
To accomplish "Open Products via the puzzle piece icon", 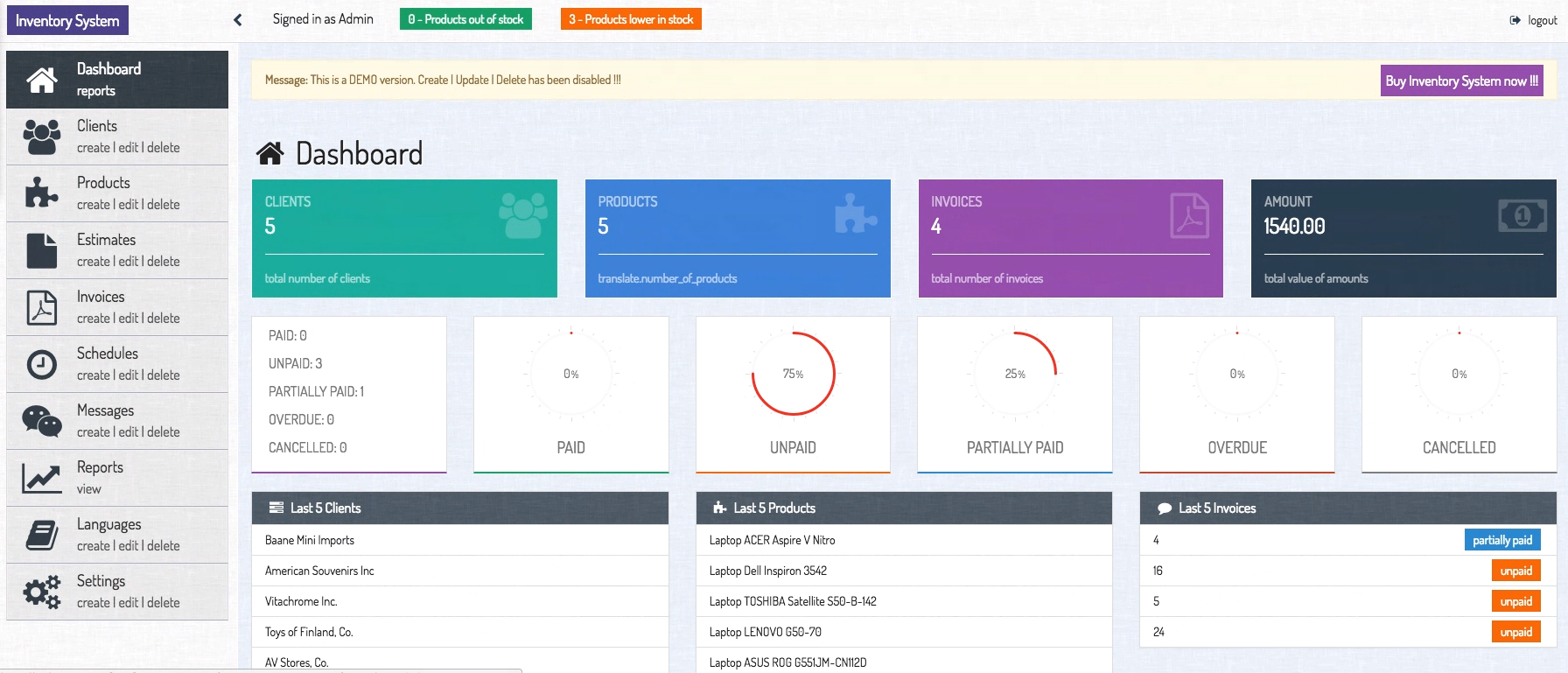I will click(x=41, y=193).
